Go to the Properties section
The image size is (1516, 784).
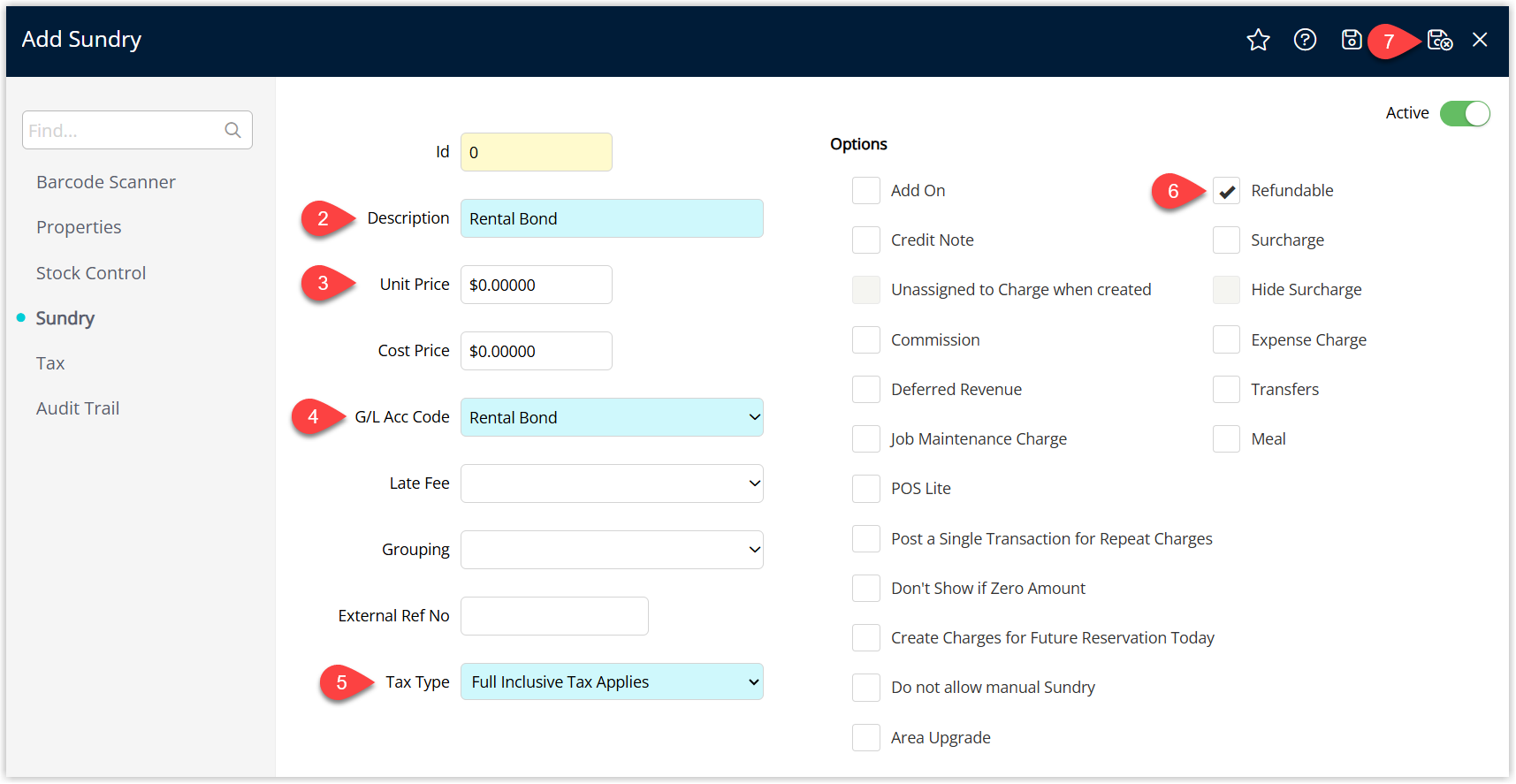[x=79, y=227]
